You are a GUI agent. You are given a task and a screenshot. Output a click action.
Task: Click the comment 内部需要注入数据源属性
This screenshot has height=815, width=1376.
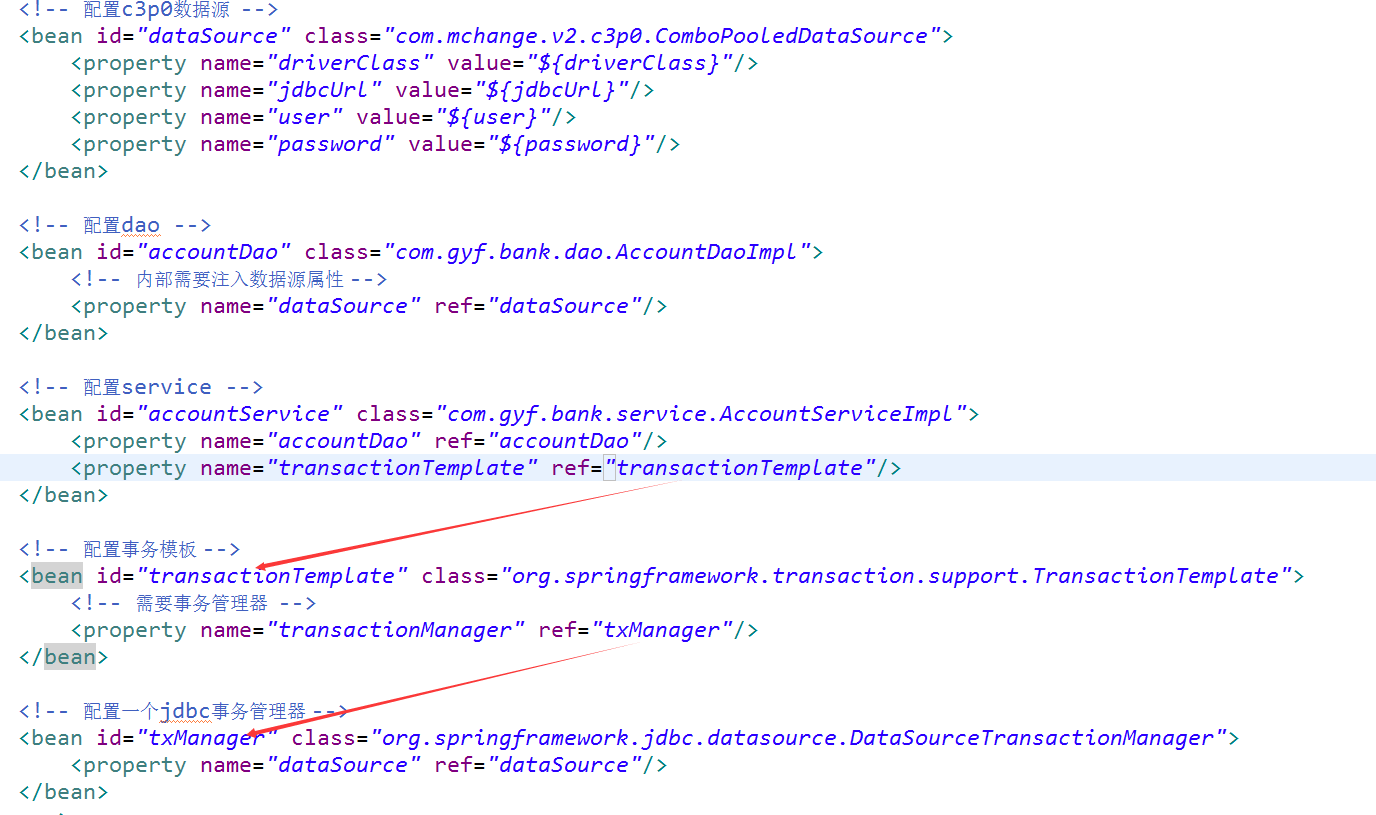click(240, 279)
